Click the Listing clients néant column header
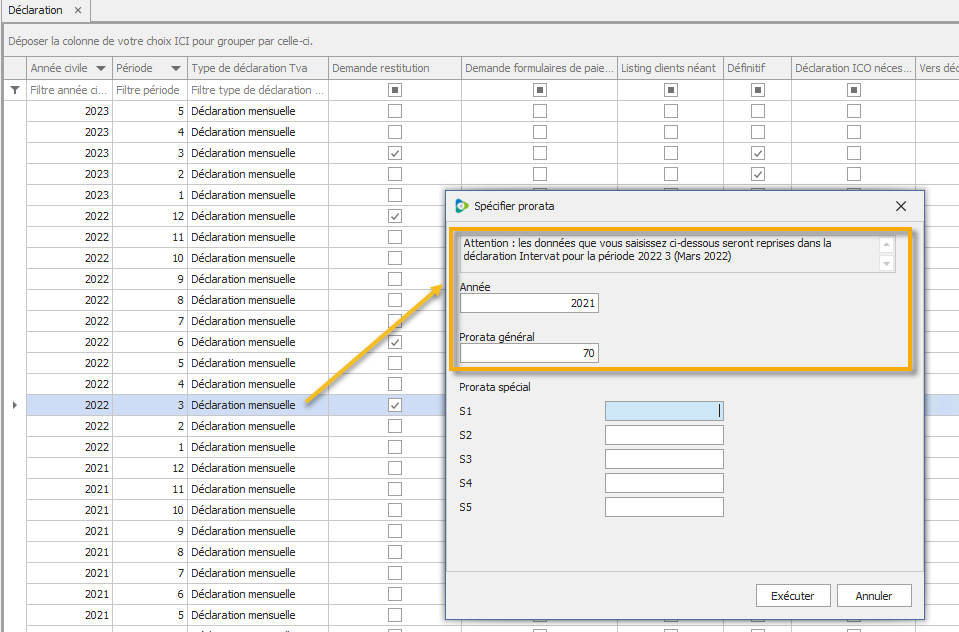 (670, 68)
